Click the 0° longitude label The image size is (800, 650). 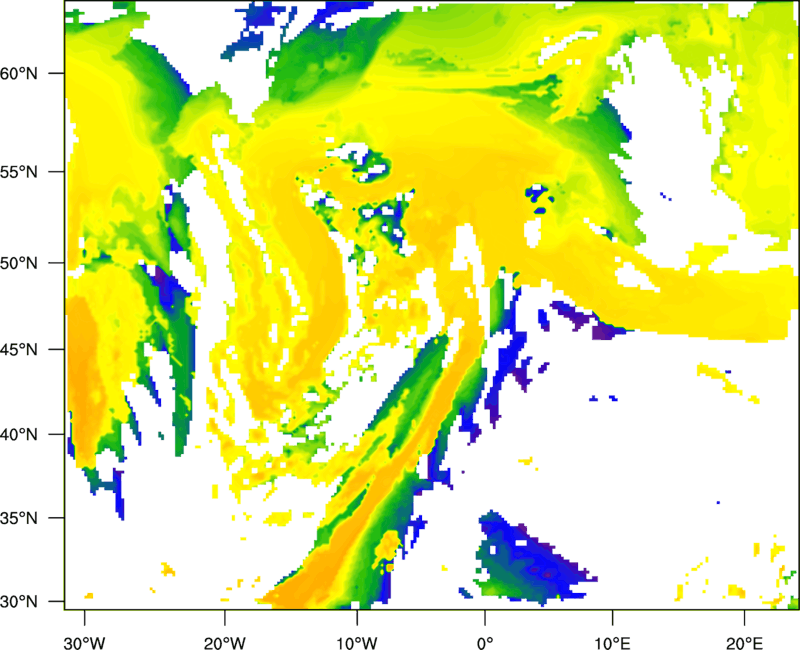coord(485,643)
